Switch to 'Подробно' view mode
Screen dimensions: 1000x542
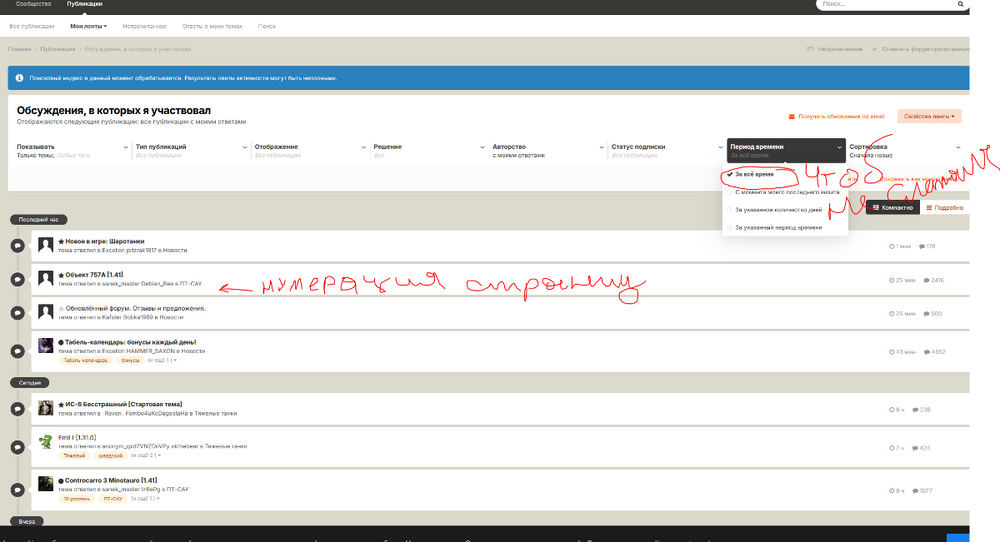click(945, 207)
